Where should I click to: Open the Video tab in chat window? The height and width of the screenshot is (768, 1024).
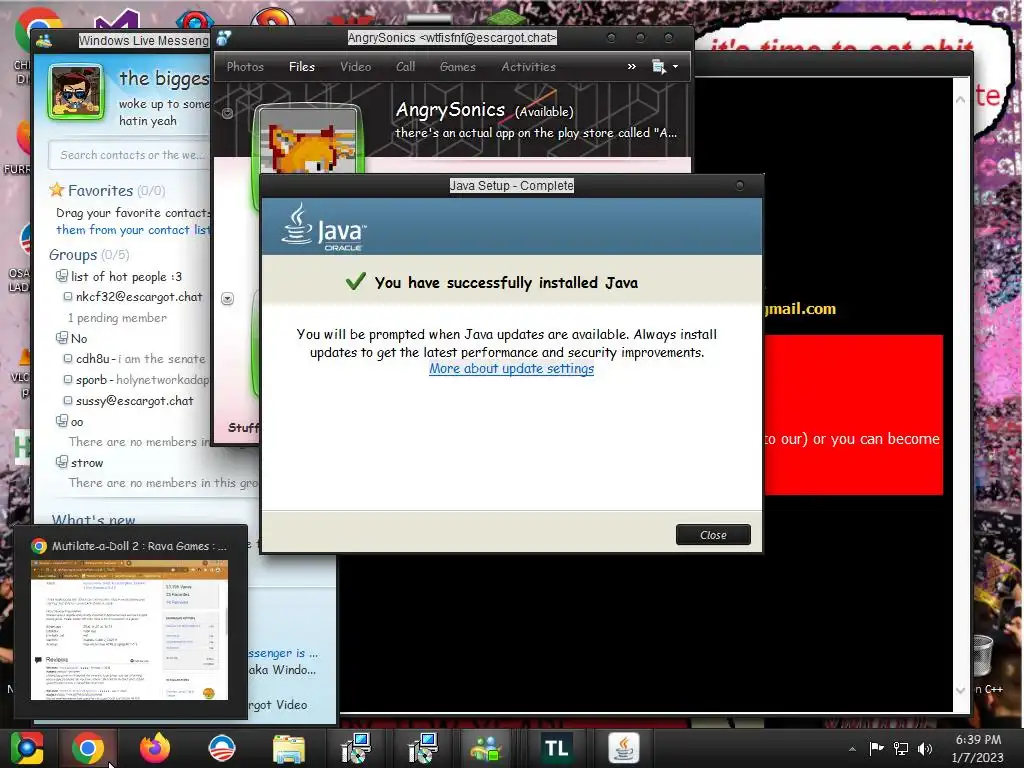(355, 67)
